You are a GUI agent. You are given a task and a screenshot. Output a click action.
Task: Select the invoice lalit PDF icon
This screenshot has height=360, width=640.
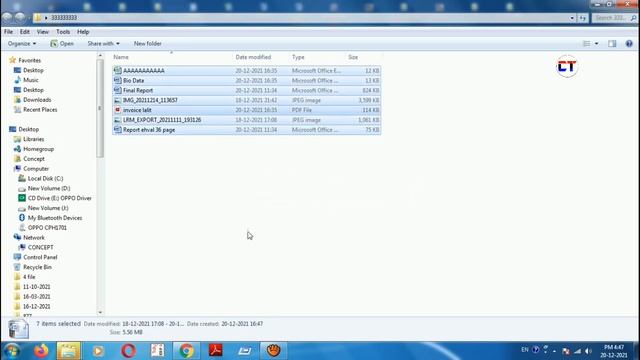[x=118, y=110]
